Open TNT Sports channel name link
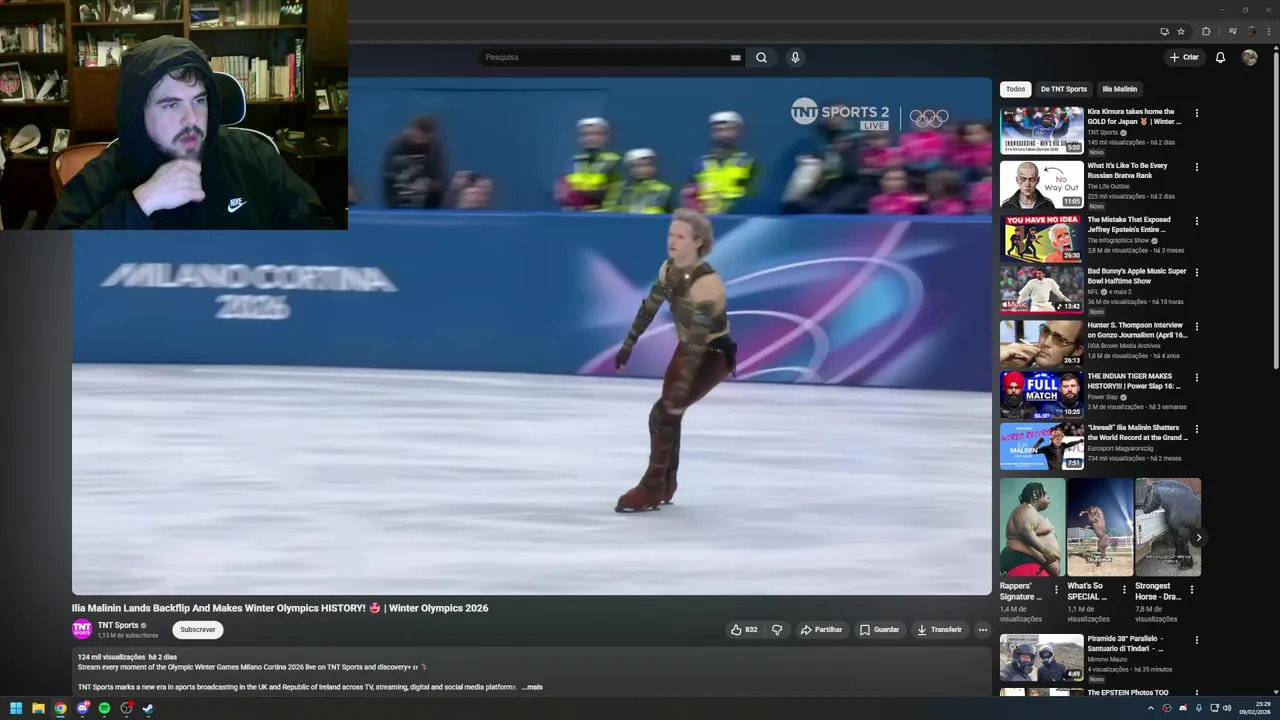Screen dimensions: 1280x720 click(118, 625)
